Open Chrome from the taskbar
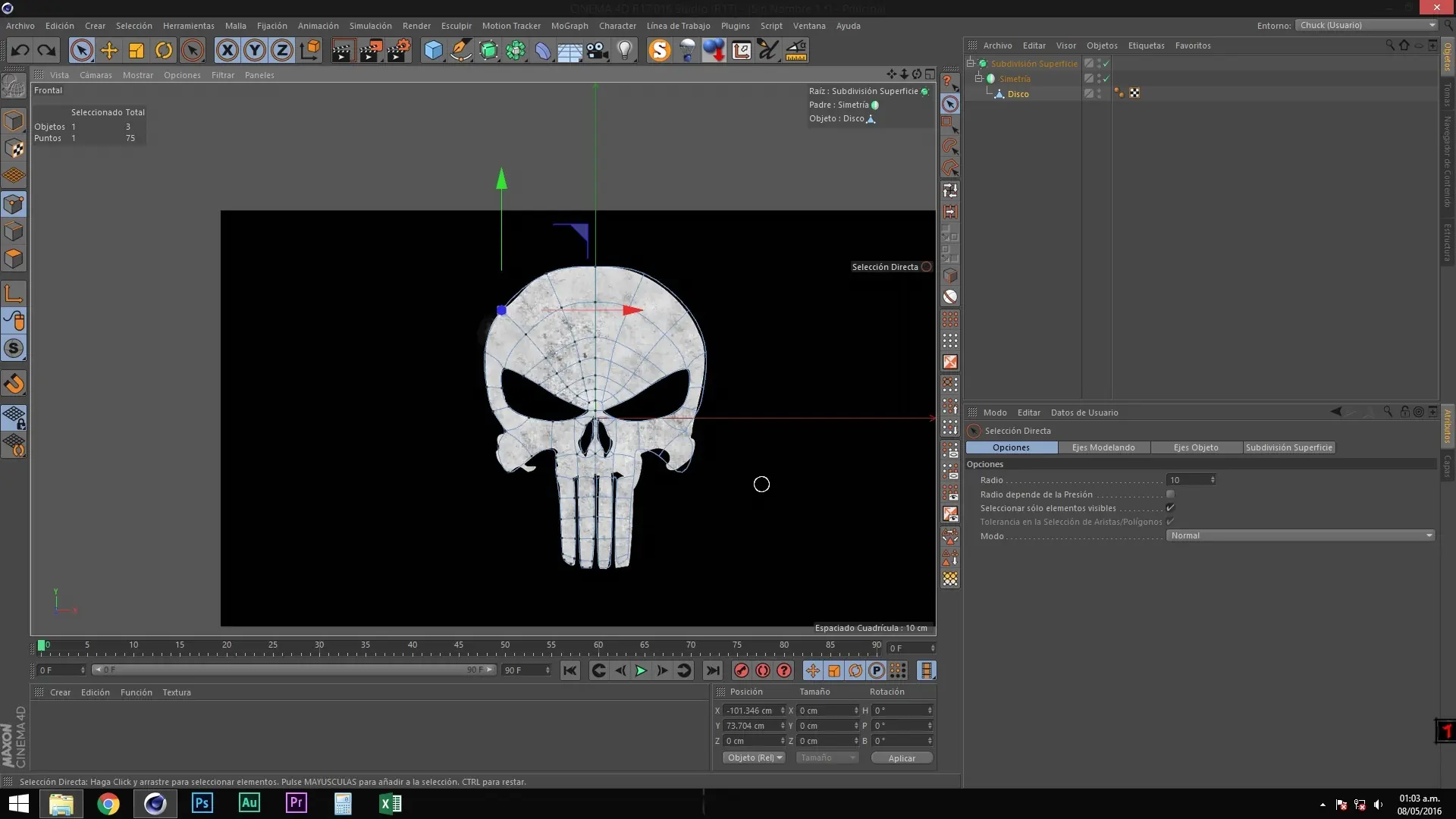This screenshot has width=1456, height=819. pos(108,803)
